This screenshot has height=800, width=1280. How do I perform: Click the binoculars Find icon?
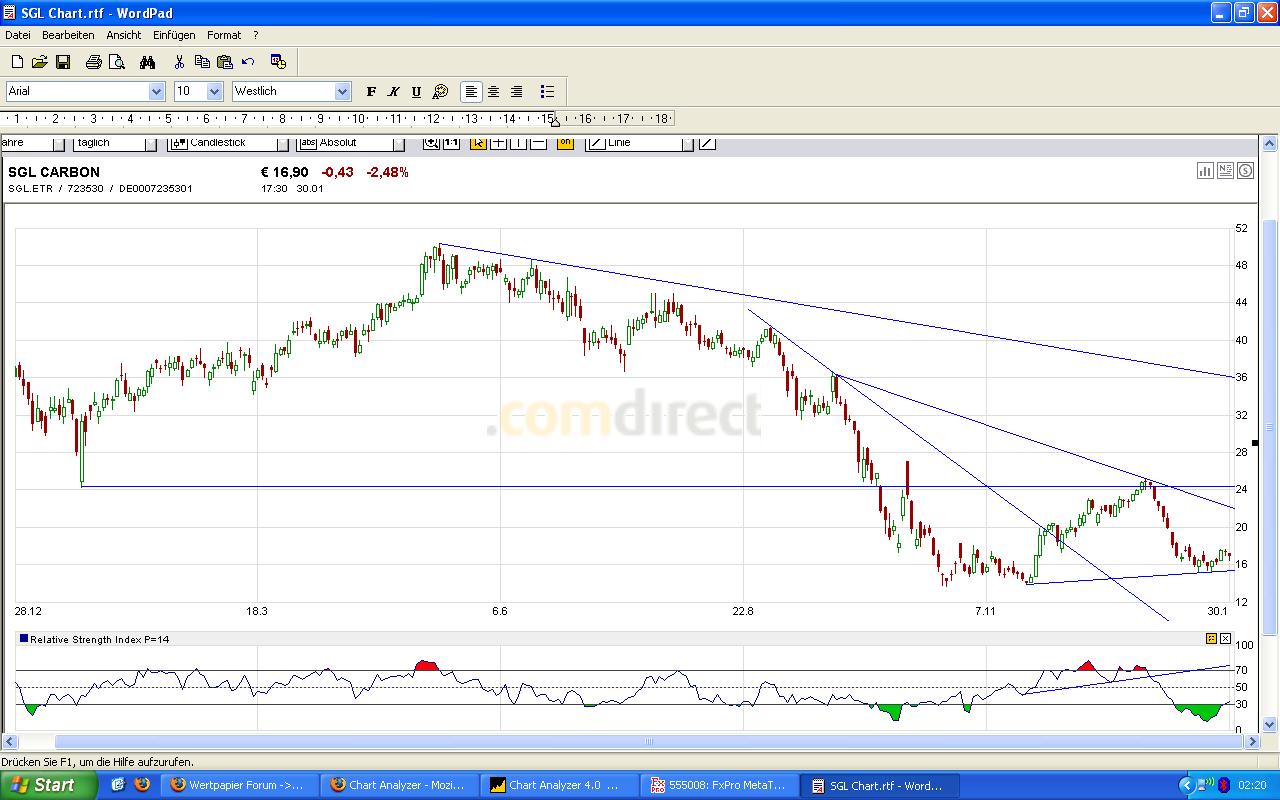148,62
